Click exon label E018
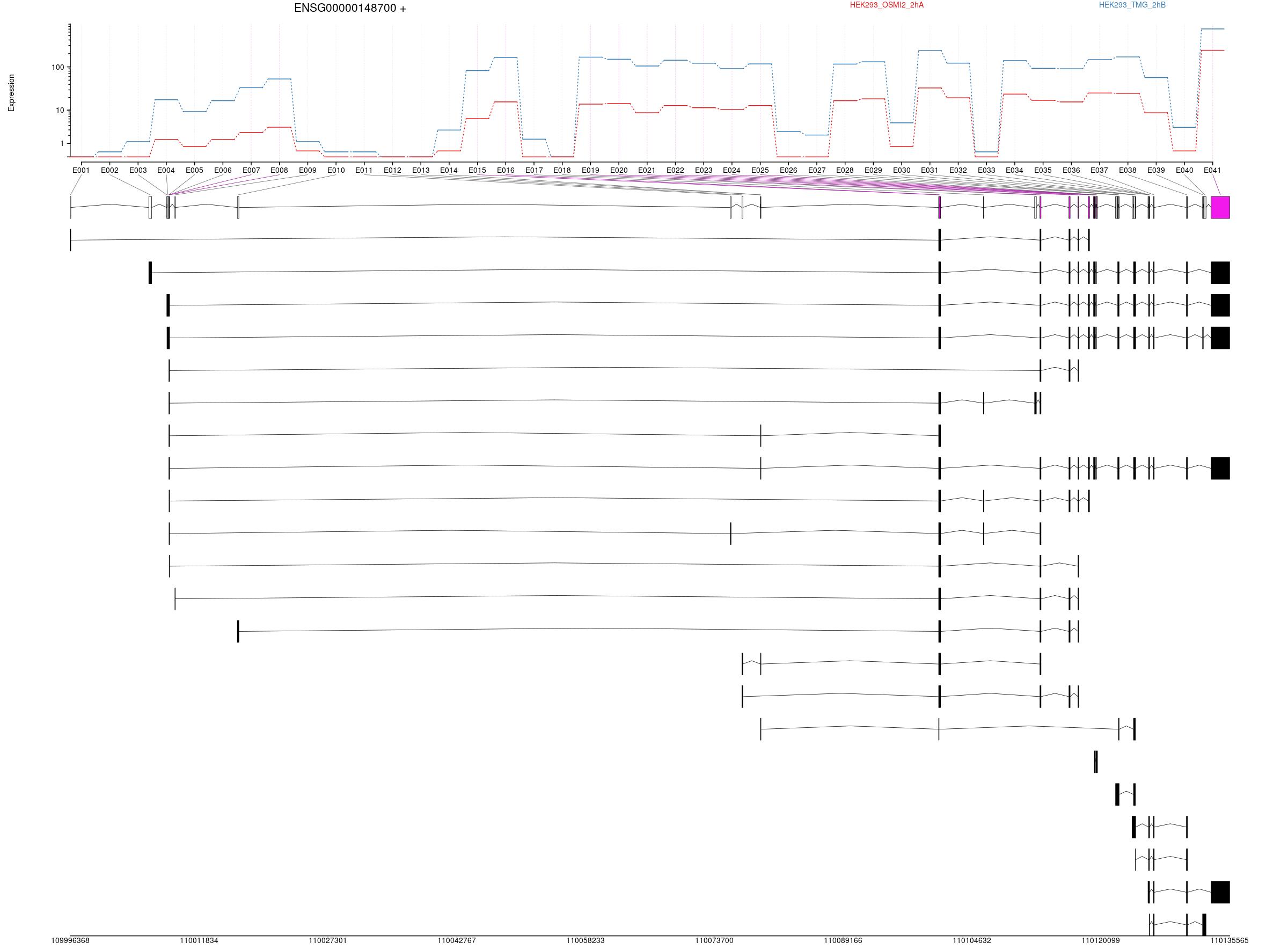This screenshot has height=950, width=1288. (562, 170)
